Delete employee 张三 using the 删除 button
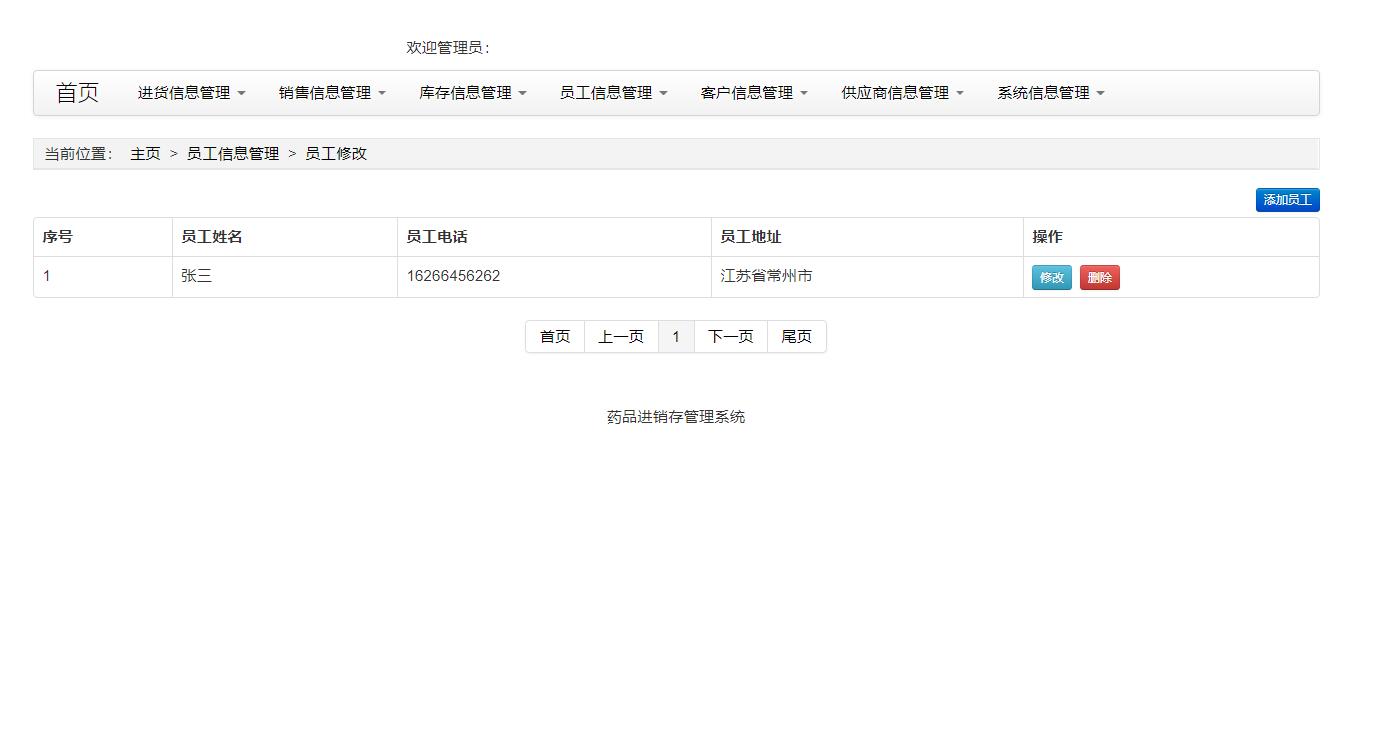This screenshot has width=1398, height=743. pos(1099,277)
